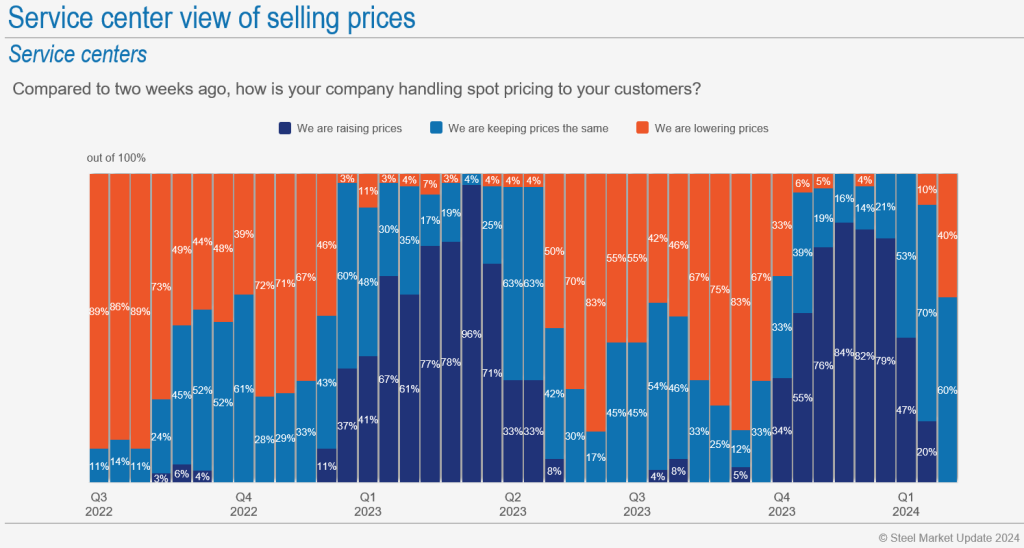The image size is (1024, 548).
Task: Select the 84% raising prices bar segment
Action: (x=843, y=352)
